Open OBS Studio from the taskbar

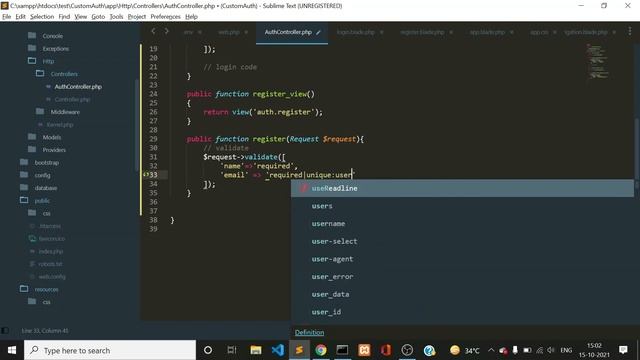(x=407, y=350)
